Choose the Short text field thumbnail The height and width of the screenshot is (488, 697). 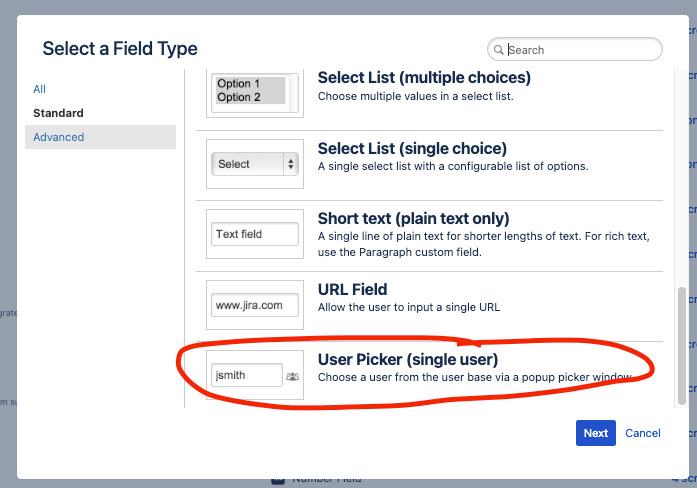click(255, 234)
